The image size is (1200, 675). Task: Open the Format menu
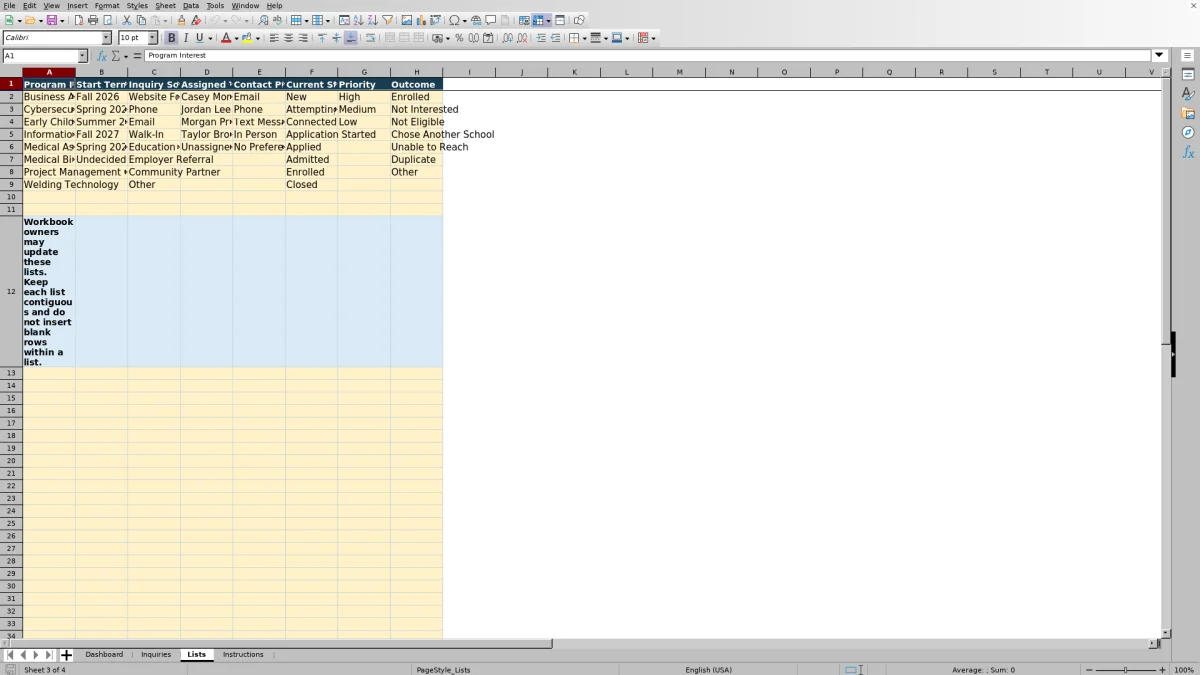point(107,5)
